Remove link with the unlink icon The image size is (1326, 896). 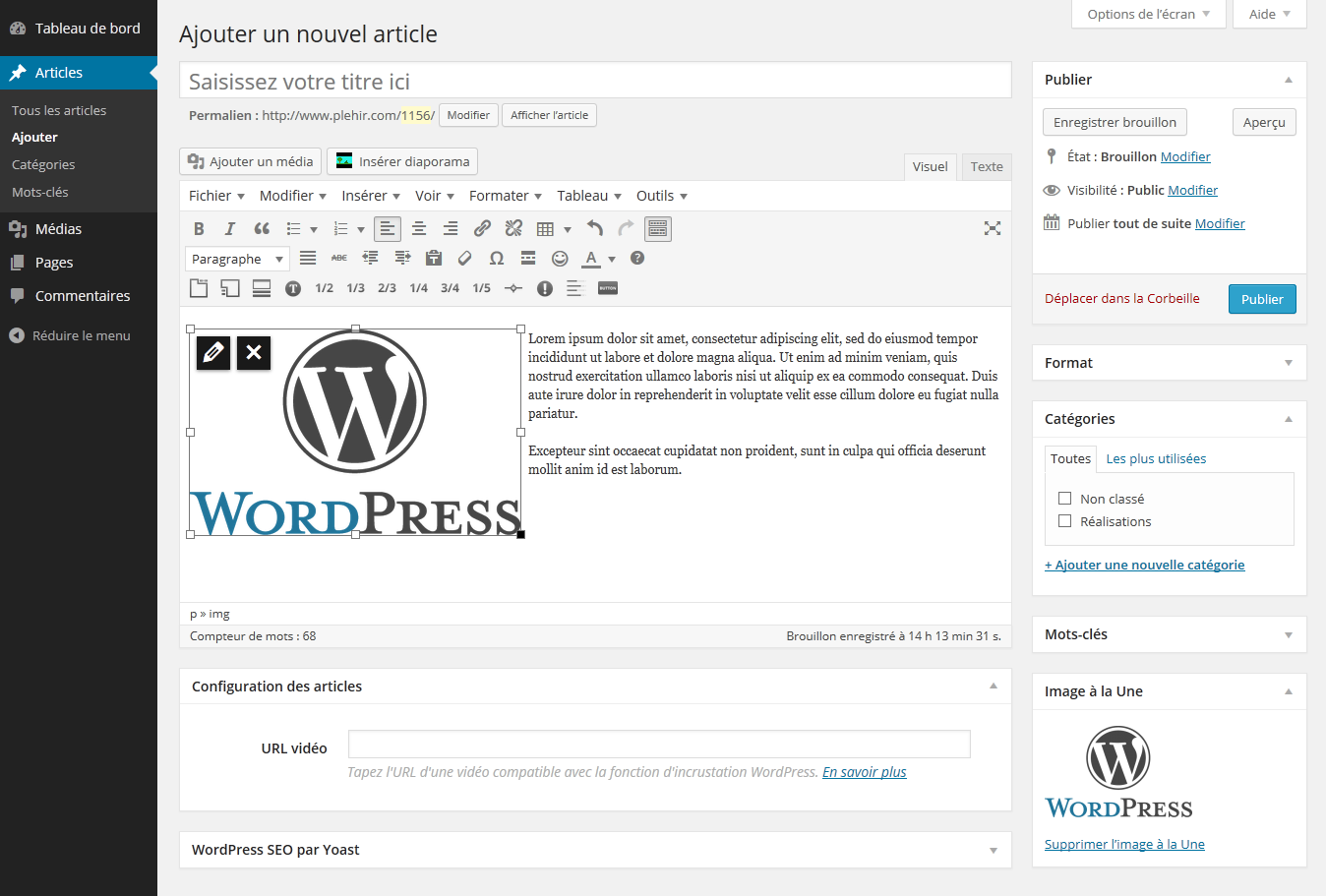coord(513,229)
